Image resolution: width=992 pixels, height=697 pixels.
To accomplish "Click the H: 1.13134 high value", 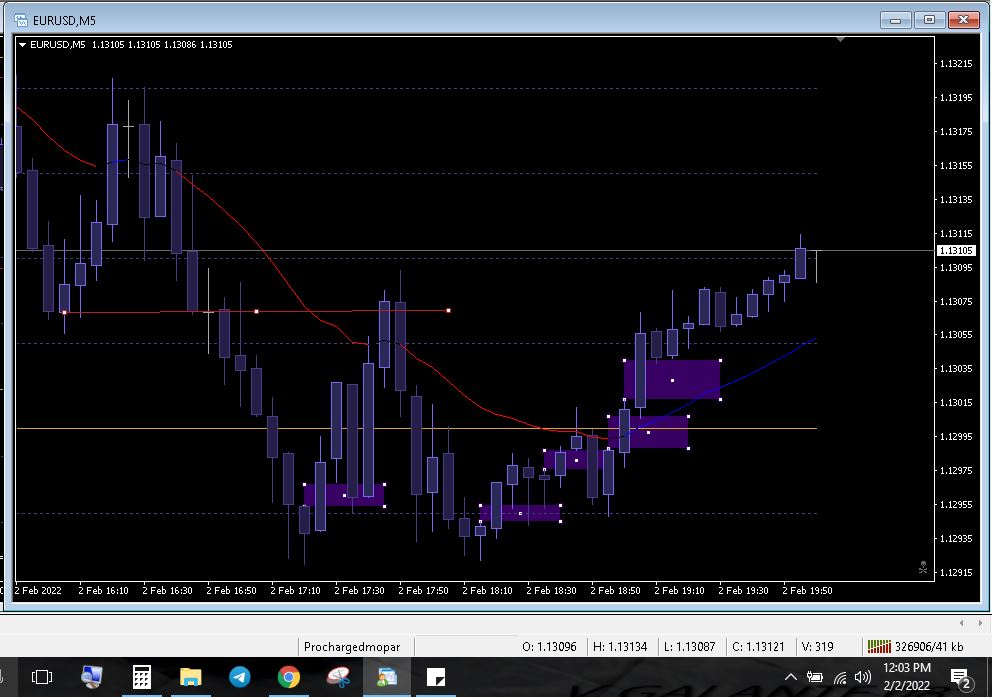I will pos(620,646).
